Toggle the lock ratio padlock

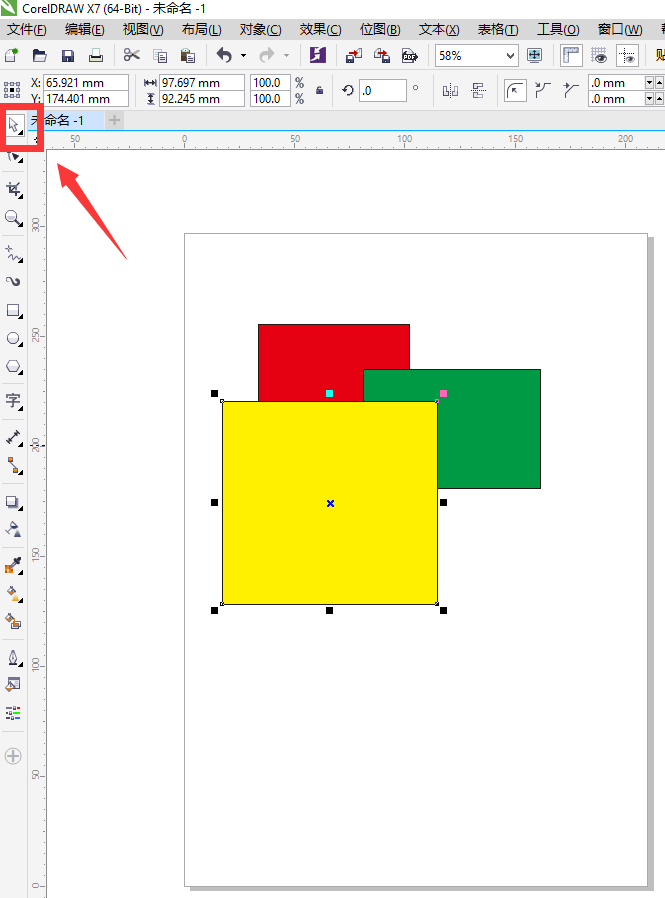320,90
